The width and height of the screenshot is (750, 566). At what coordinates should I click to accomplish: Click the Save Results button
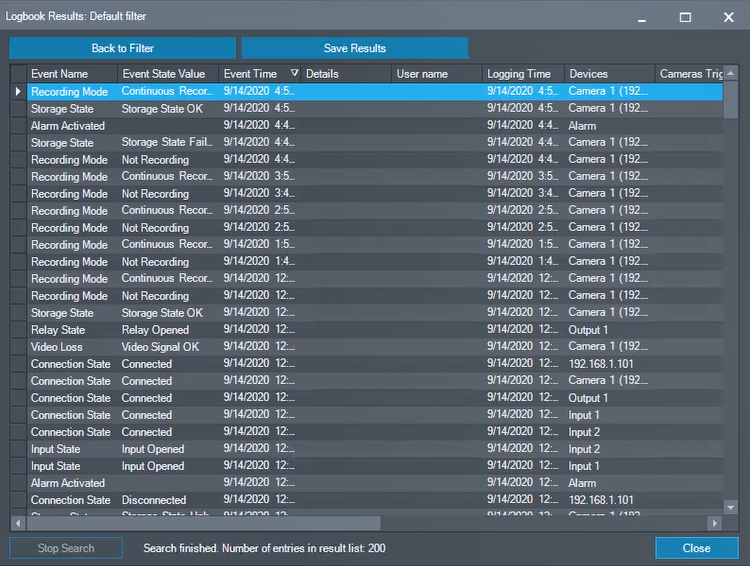[x=354, y=48]
